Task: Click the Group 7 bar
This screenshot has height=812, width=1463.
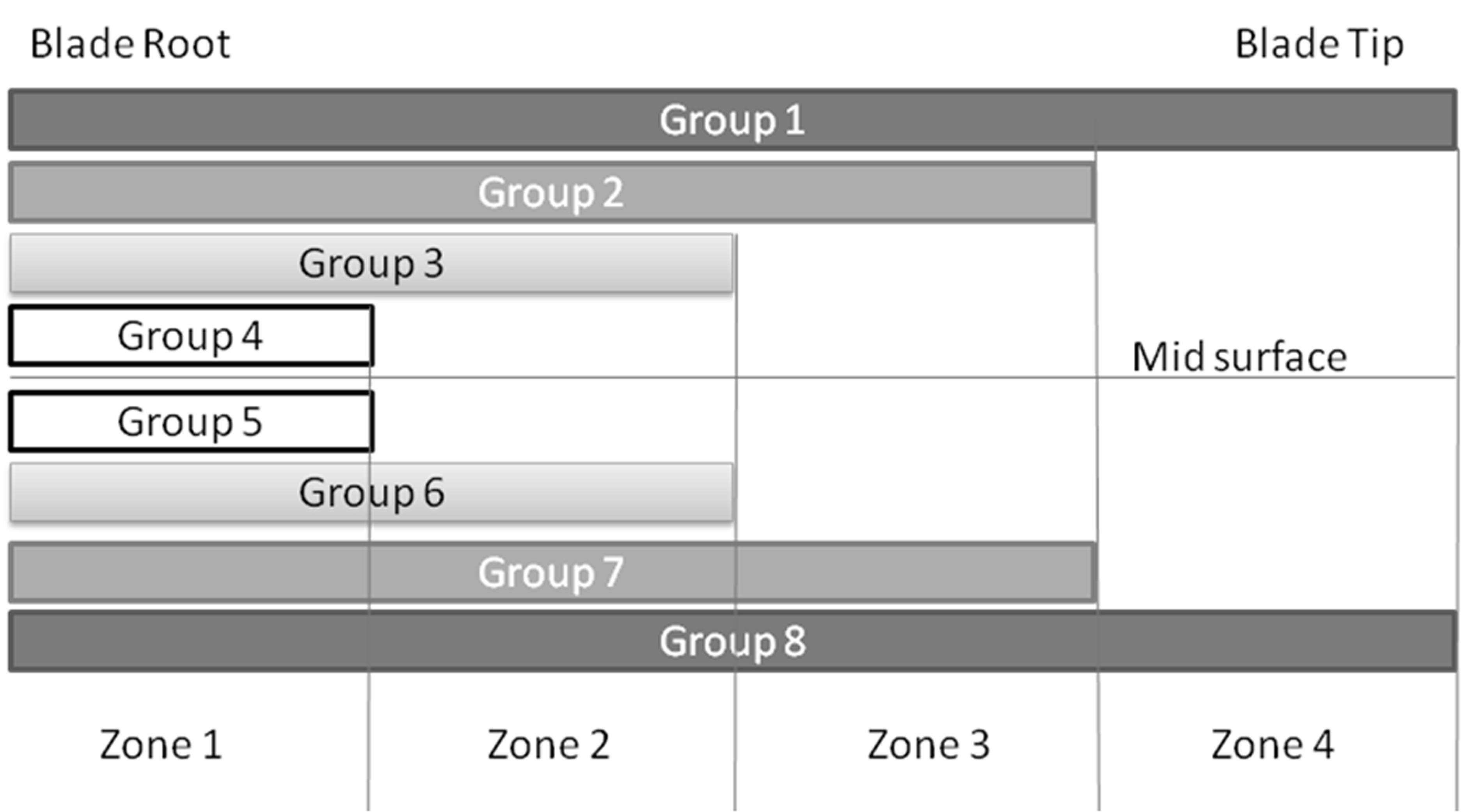Action: pos(552,572)
